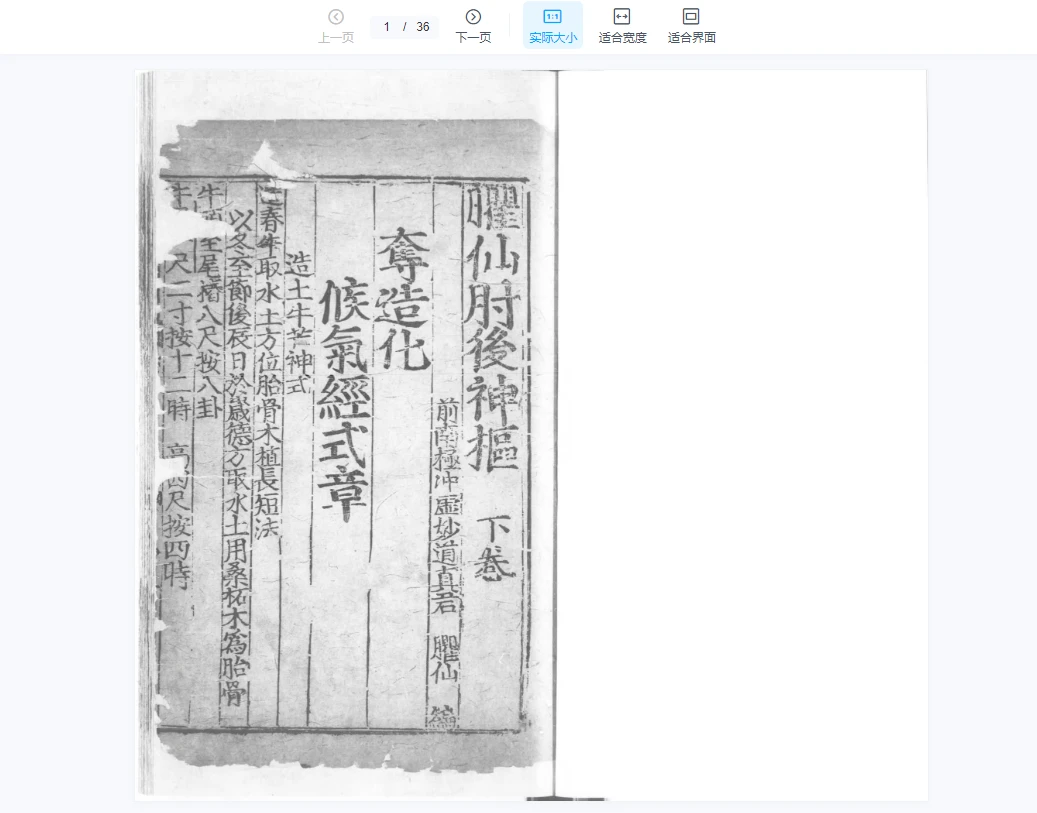Click the 上一页 label
This screenshot has width=1037, height=813.
coord(336,38)
